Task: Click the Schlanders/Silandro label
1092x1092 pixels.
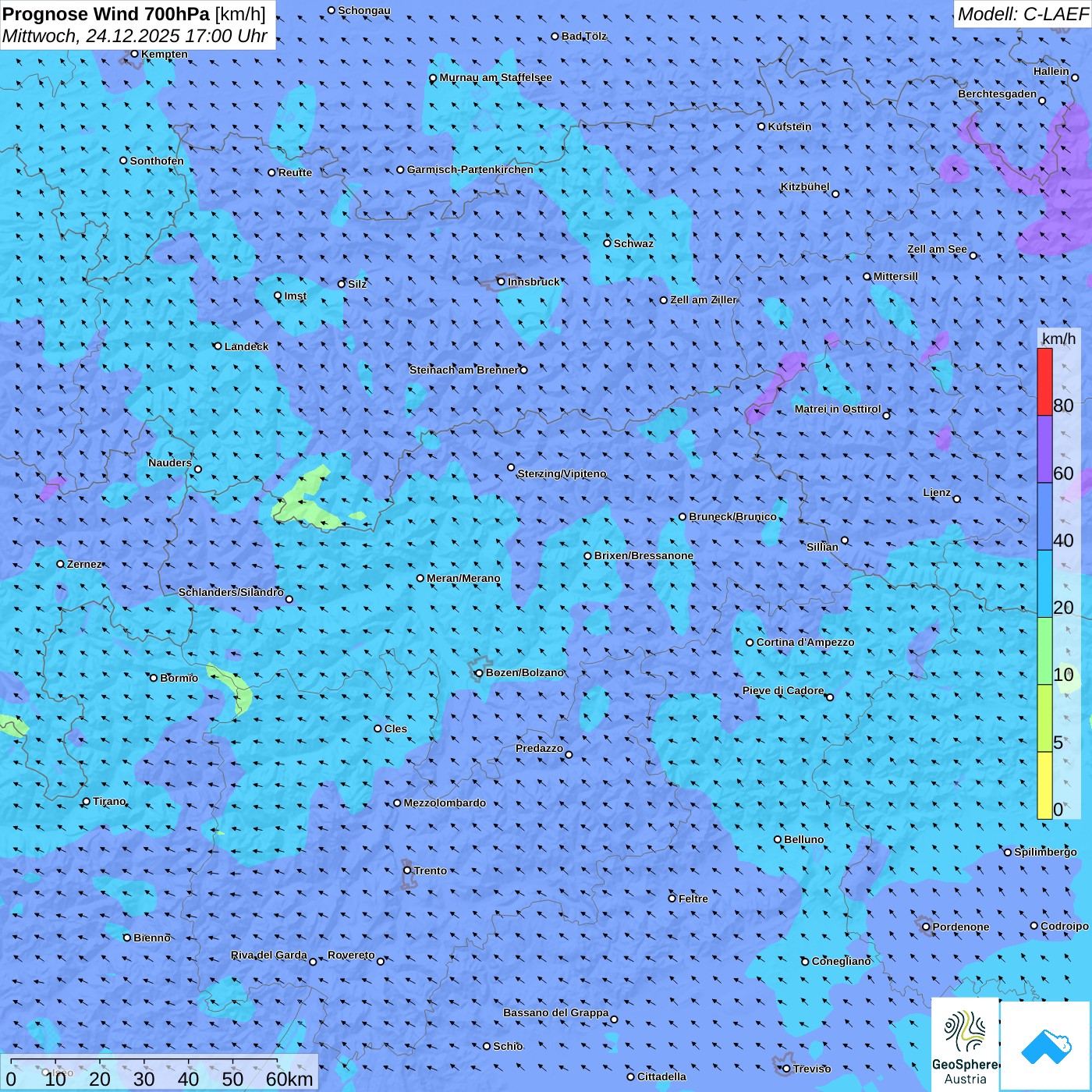Action: 231,592
